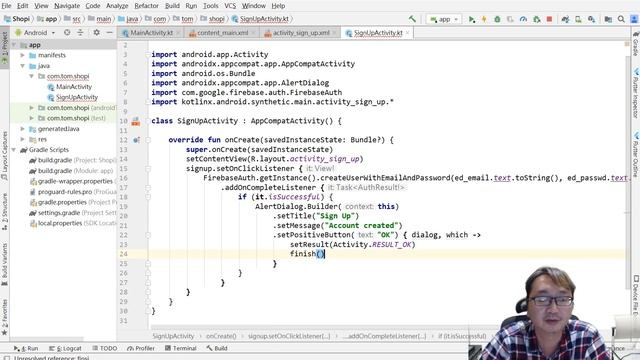640x360 pixels.
Task: Open the Profiler tool window
Action: (x=141, y=348)
